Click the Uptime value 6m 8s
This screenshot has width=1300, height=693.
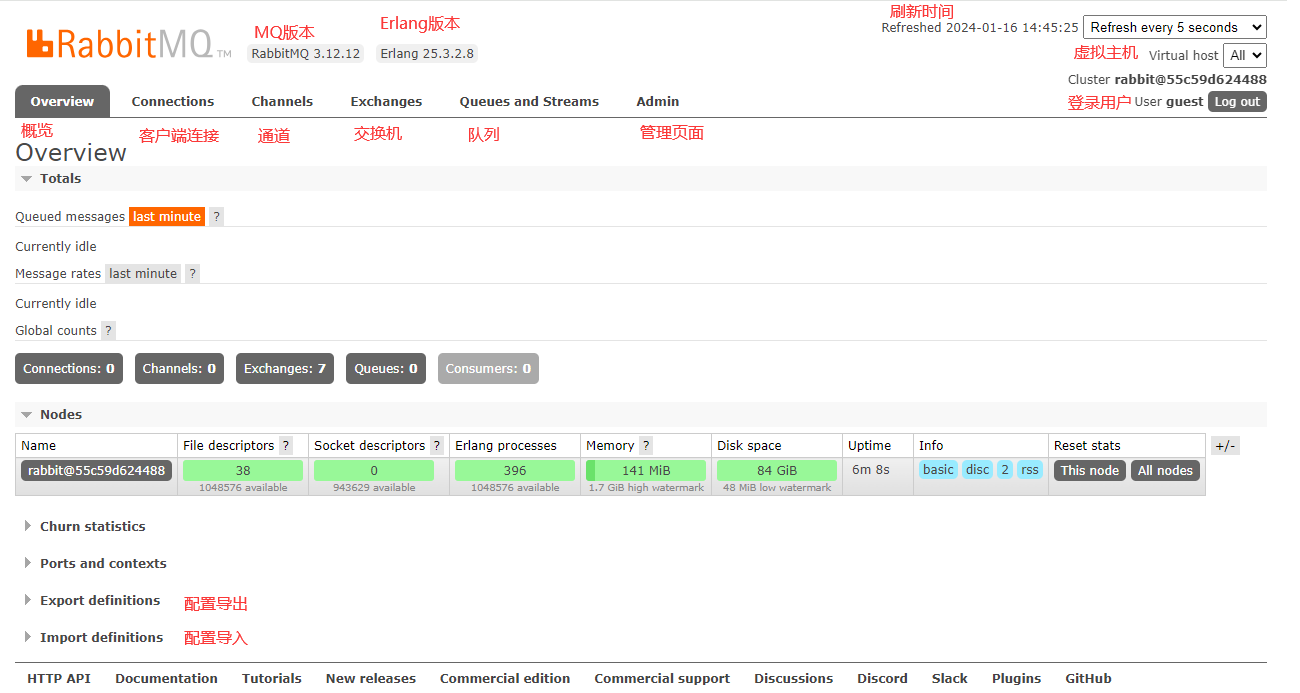(871, 470)
